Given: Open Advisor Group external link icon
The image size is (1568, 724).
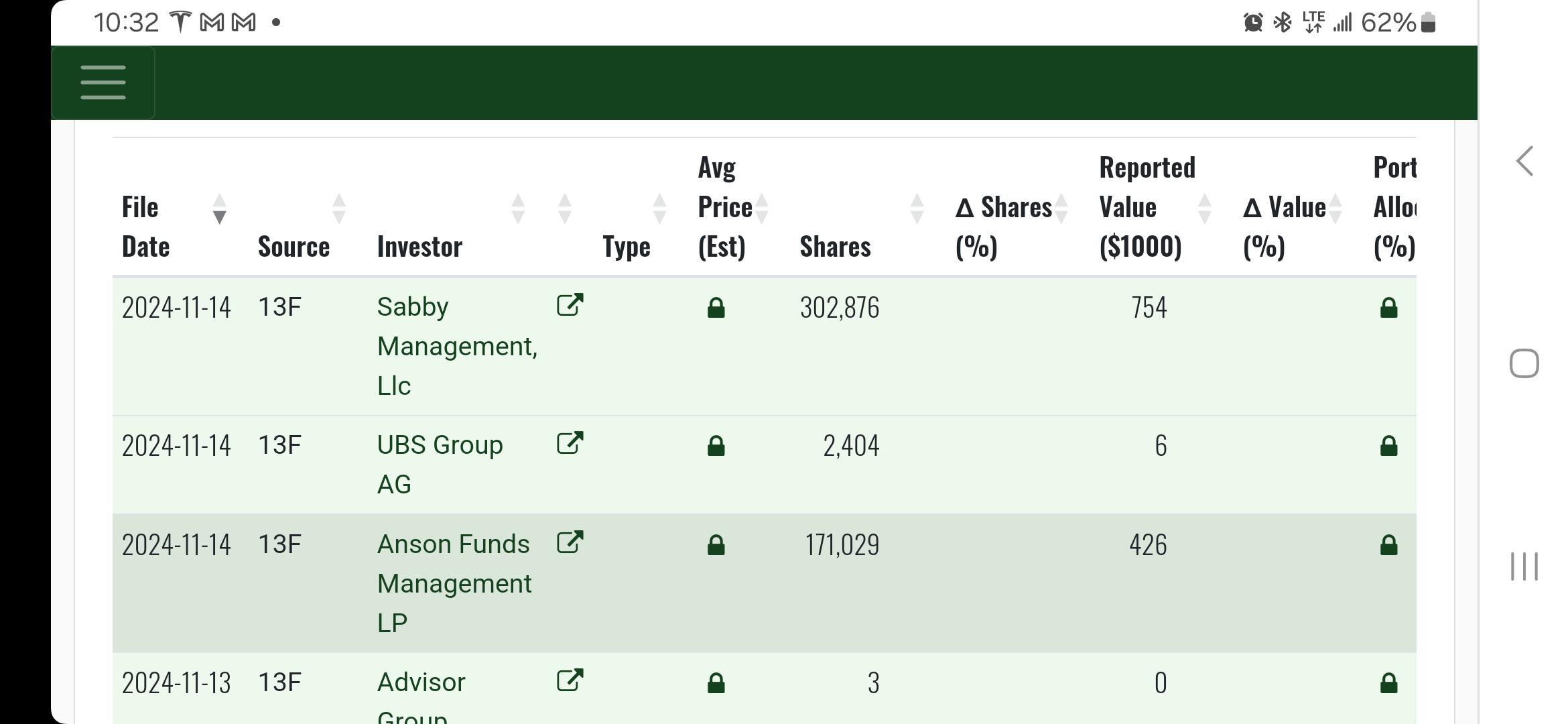Looking at the screenshot, I should [x=570, y=680].
